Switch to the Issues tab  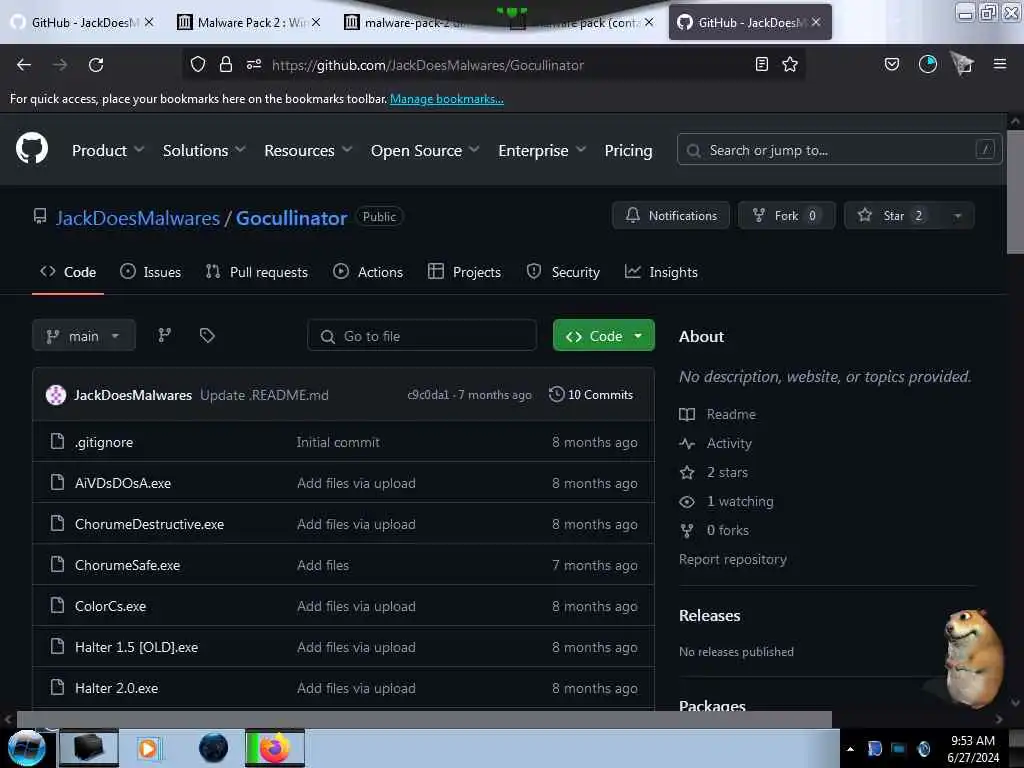click(x=150, y=272)
